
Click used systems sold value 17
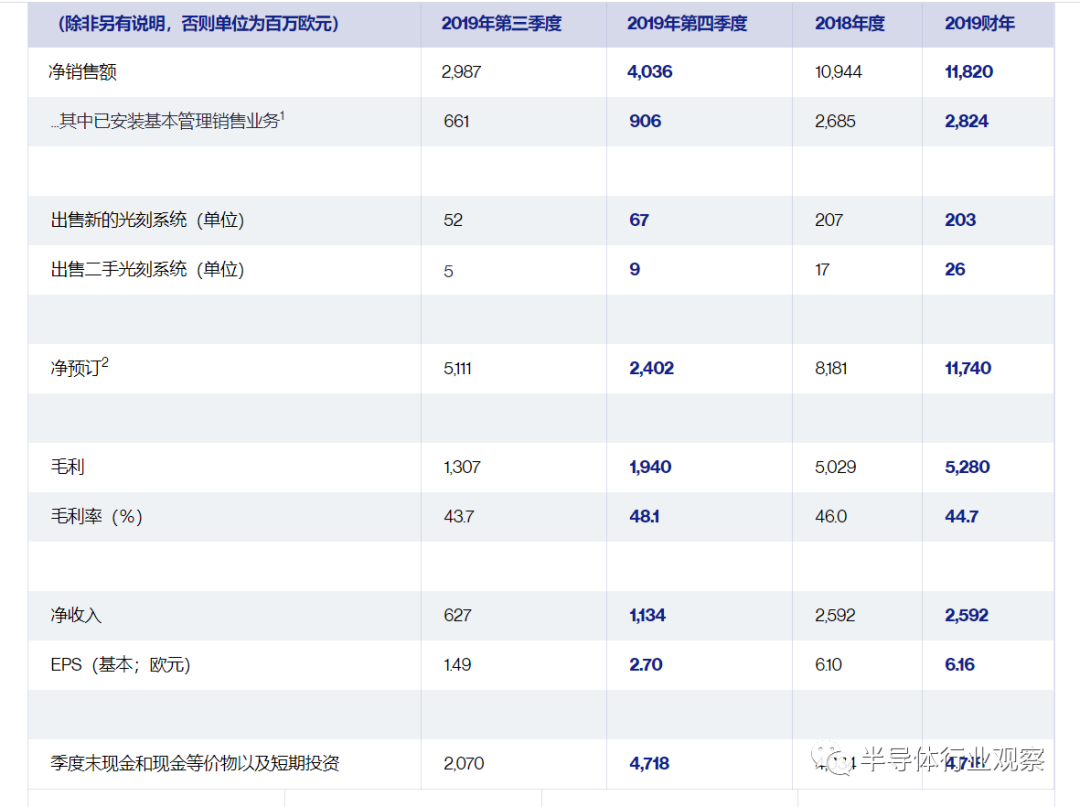point(822,269)
